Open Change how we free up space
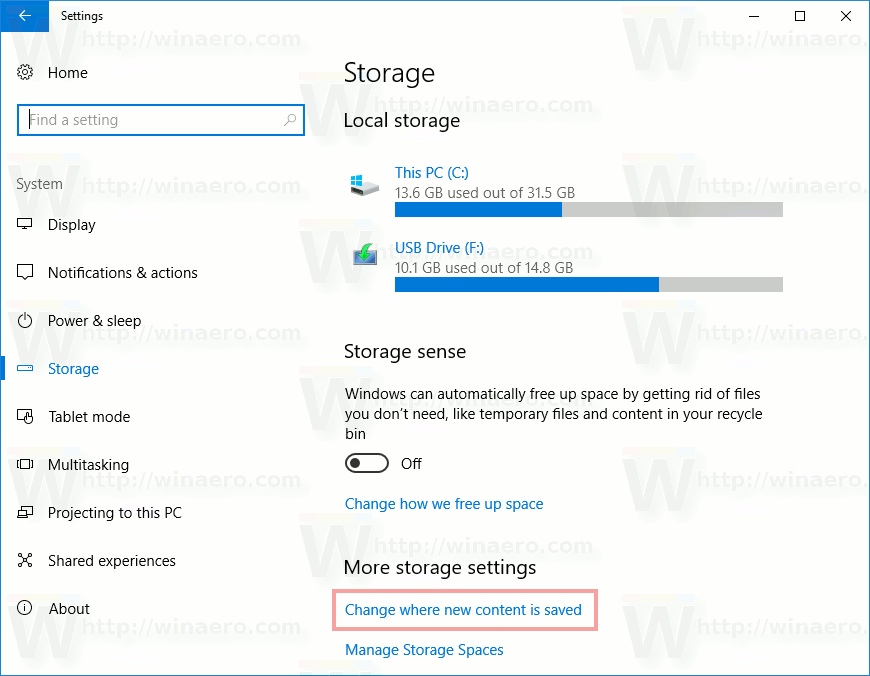The height and width of the screenshot is (676, 870). [444, 504]
